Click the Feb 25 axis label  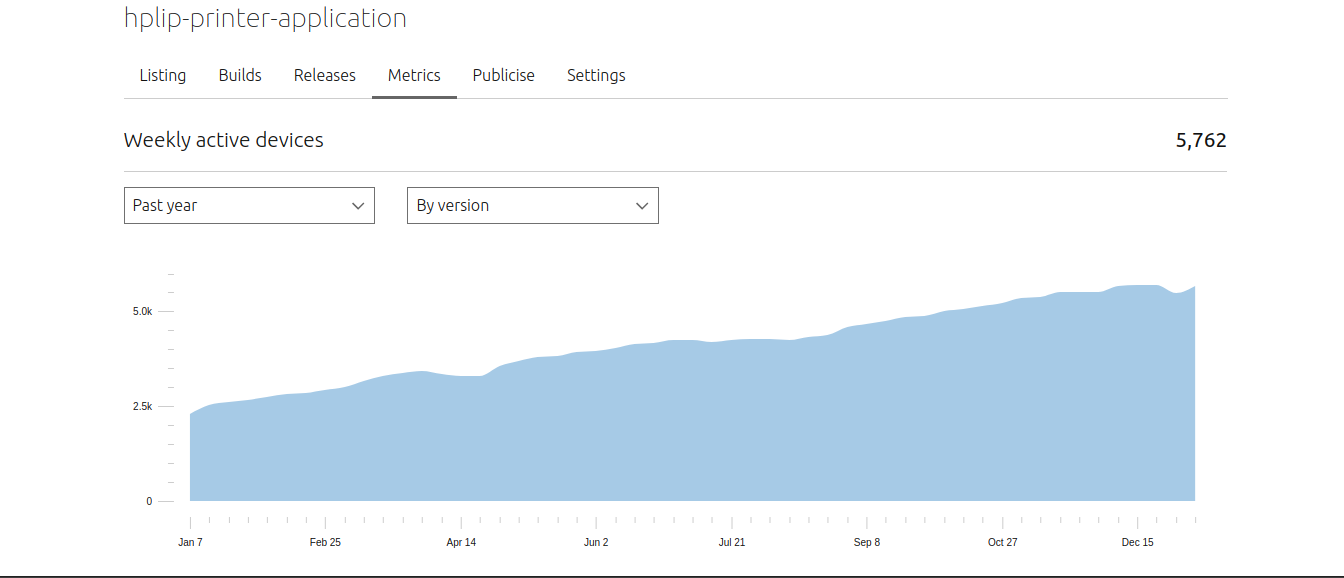coord(325,542)
